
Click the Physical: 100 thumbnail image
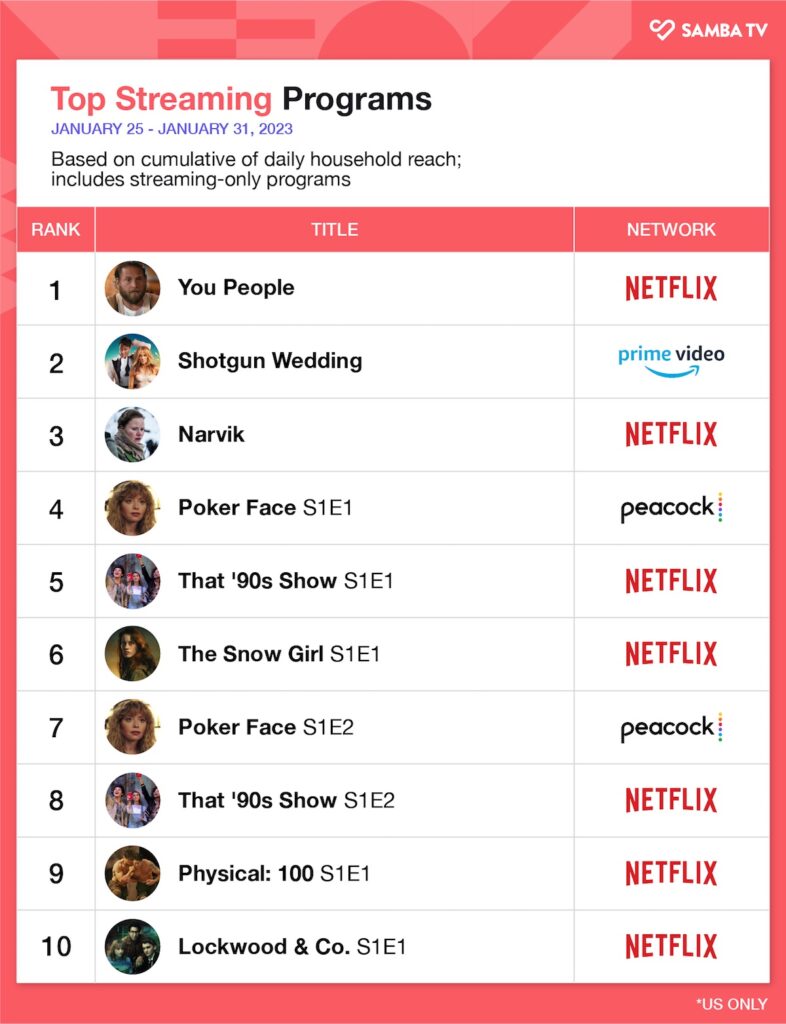132,873
